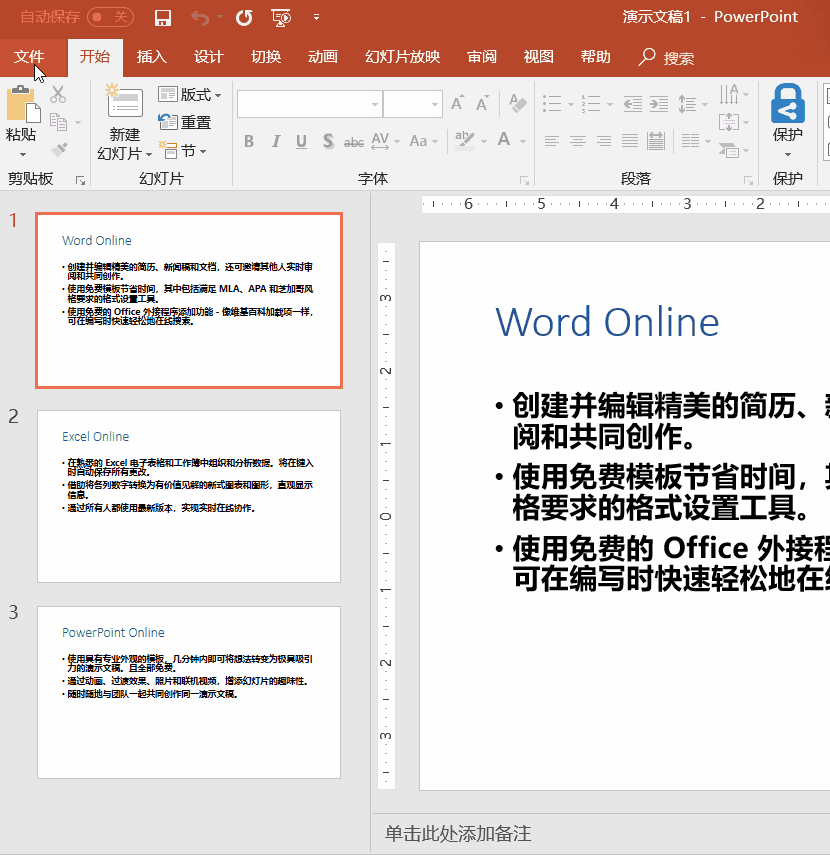830x855 pixels.
Task: Select the Format Painter icon
Action: (61, 148)
